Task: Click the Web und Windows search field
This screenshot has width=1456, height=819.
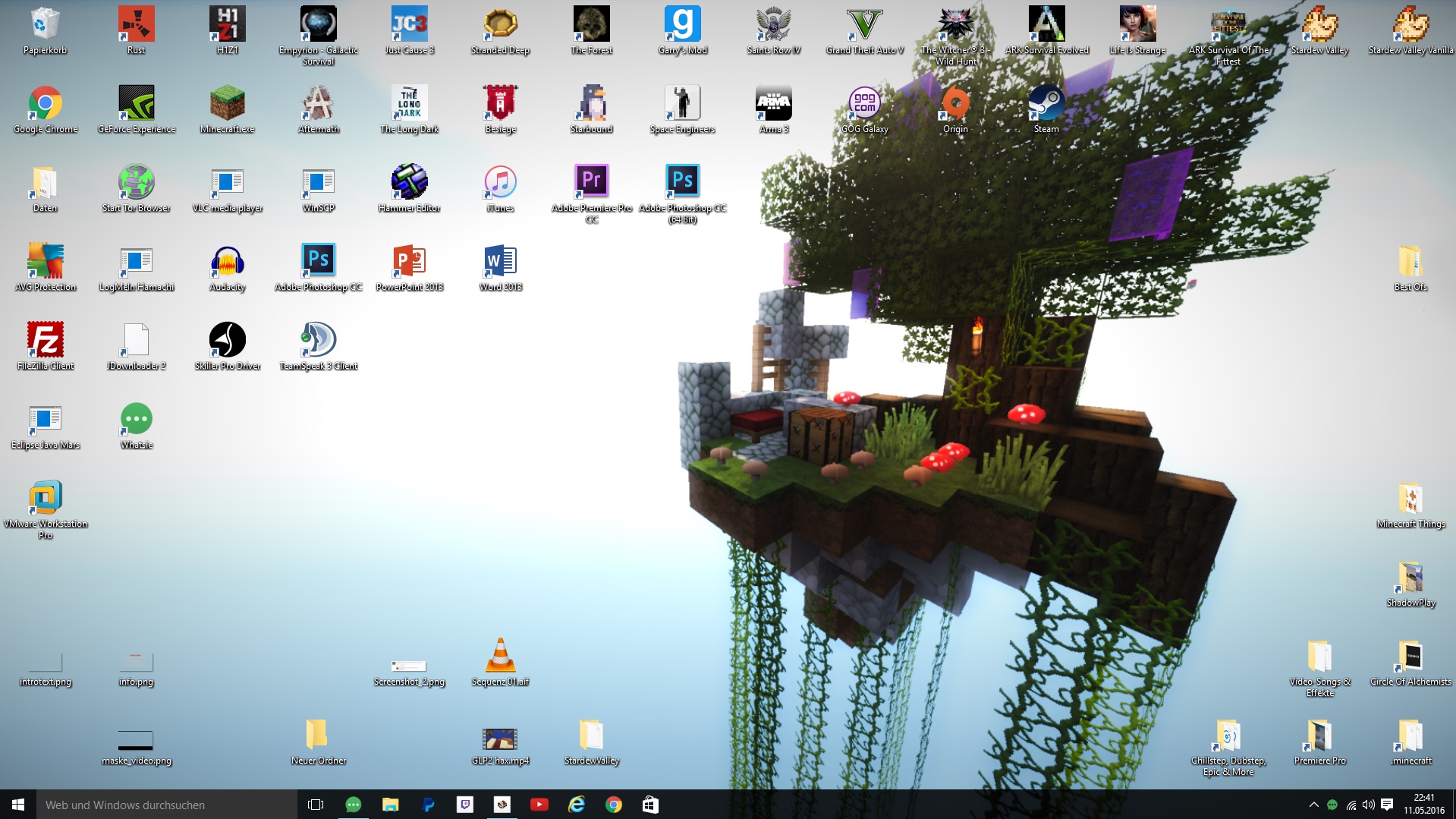Action: click(167, 805)
